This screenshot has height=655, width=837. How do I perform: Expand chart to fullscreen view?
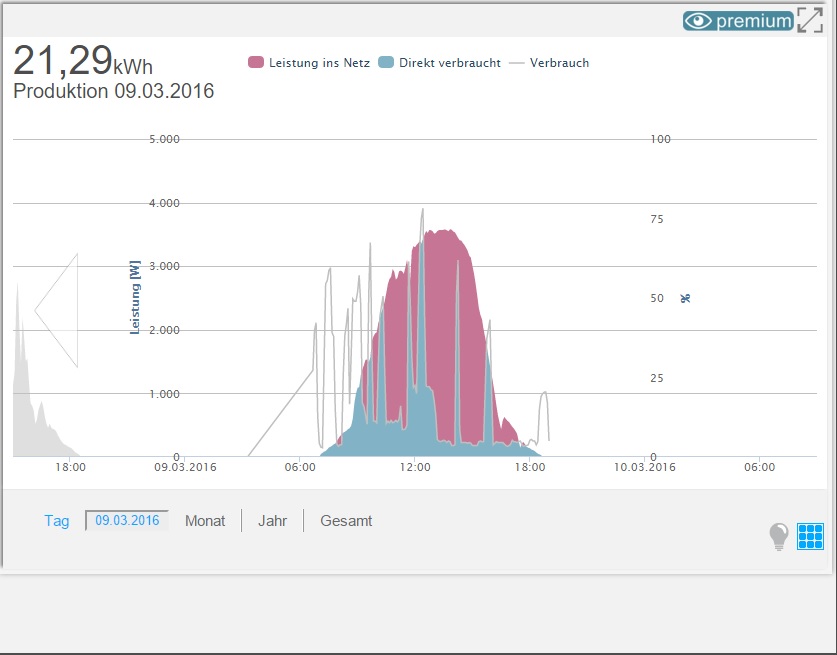coord(810,20)
